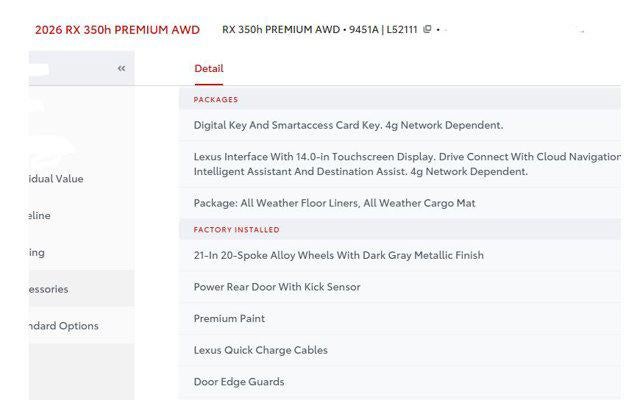
Task: Click the PACKAGES section header
Action: tap(216, 100)
